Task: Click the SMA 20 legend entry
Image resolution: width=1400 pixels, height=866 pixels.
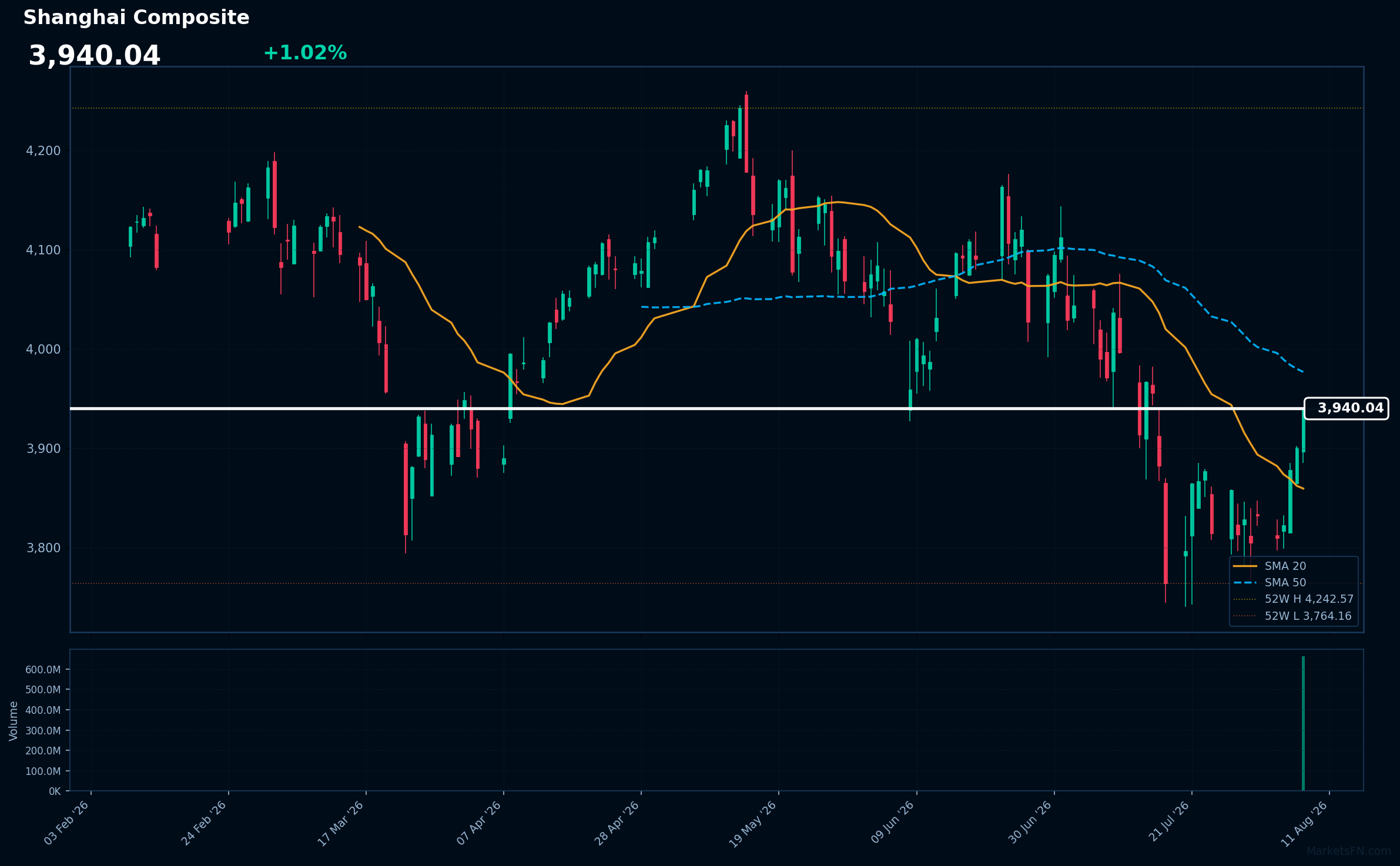Action: 1270,566
